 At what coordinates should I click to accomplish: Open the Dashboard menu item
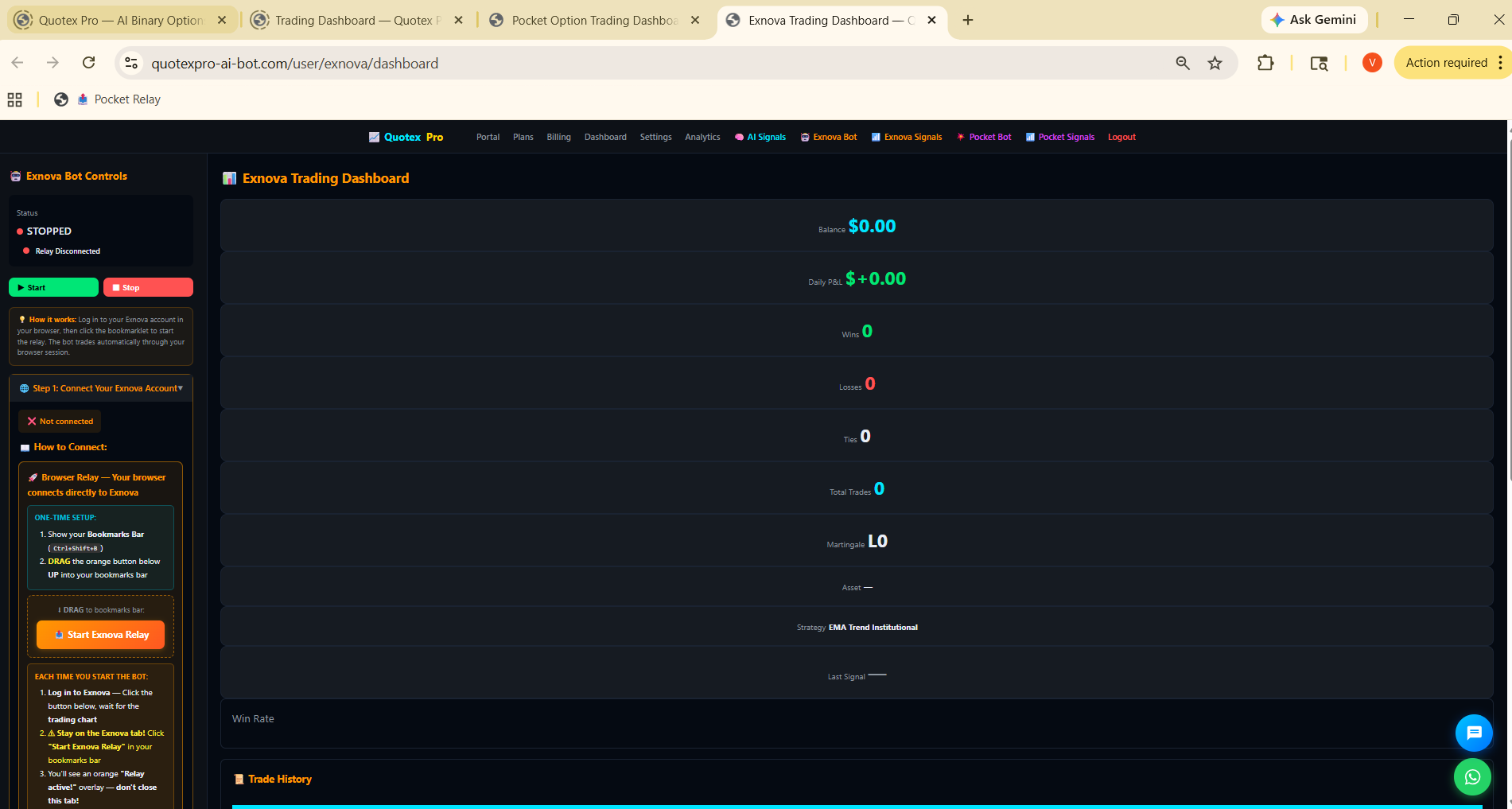coord(605,137)
